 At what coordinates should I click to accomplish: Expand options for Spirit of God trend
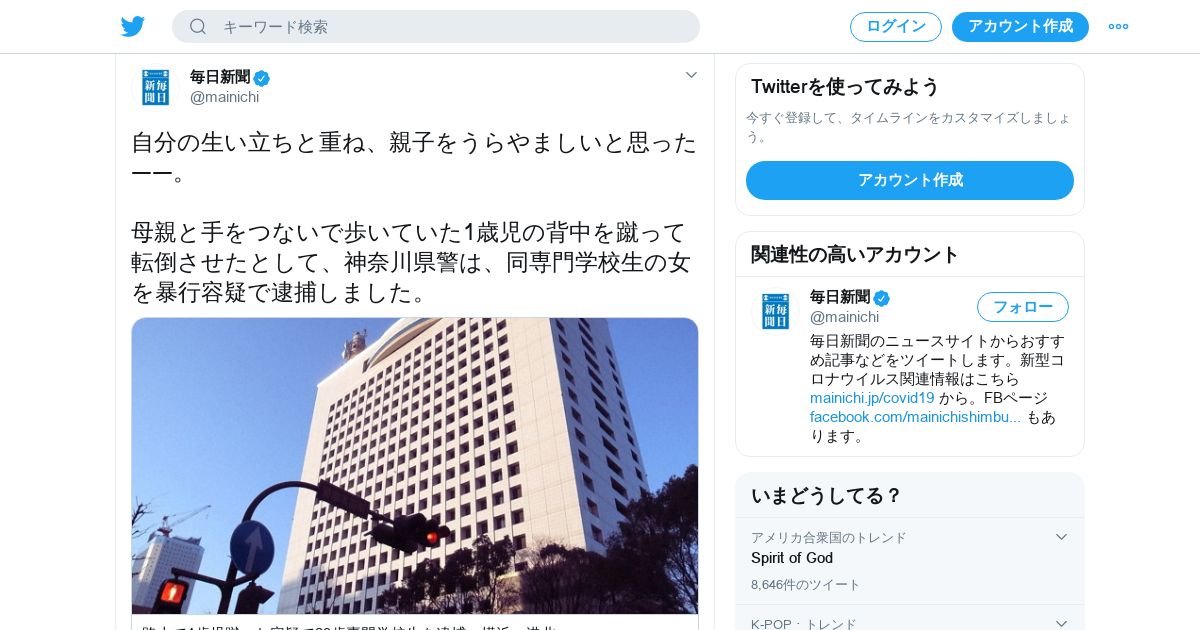[1061, 537]
